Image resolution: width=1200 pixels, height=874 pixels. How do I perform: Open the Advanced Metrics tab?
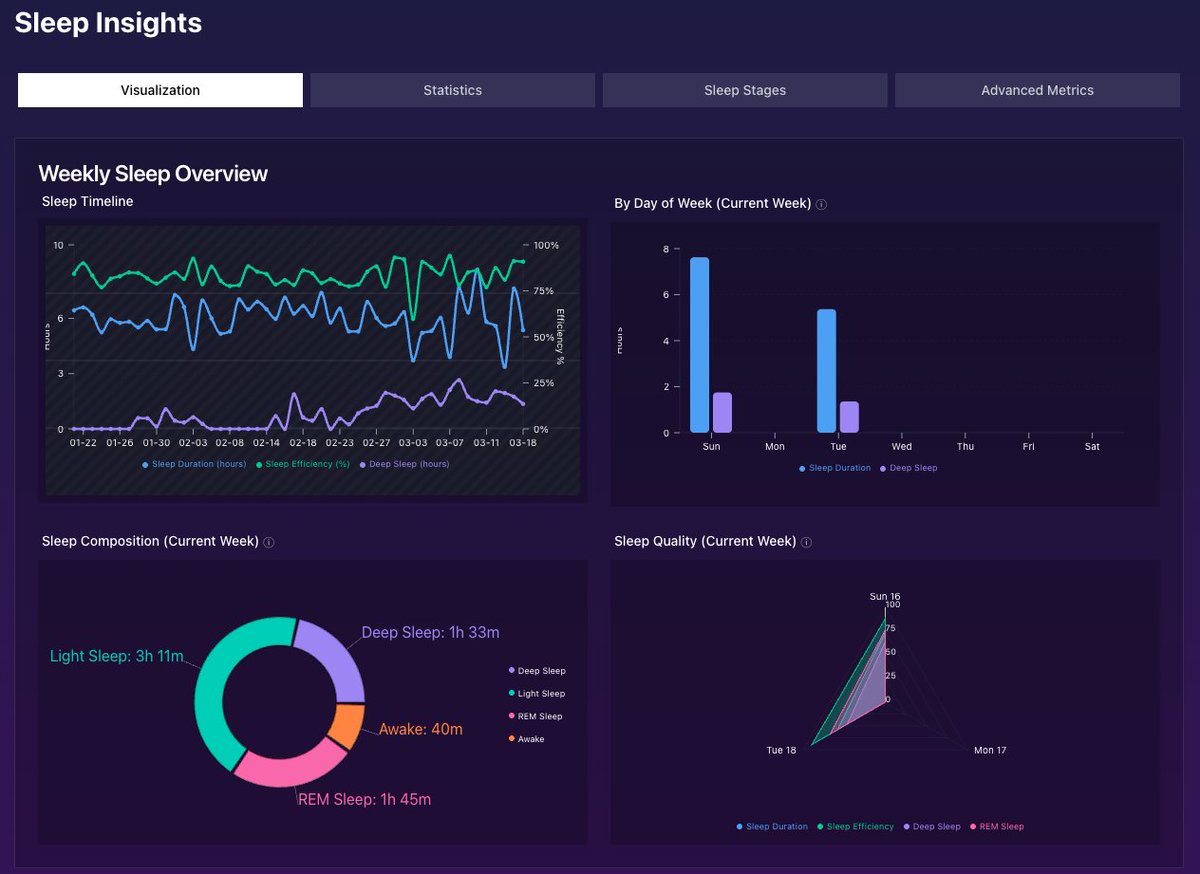pyautogui.click(x=1037, y=90)
